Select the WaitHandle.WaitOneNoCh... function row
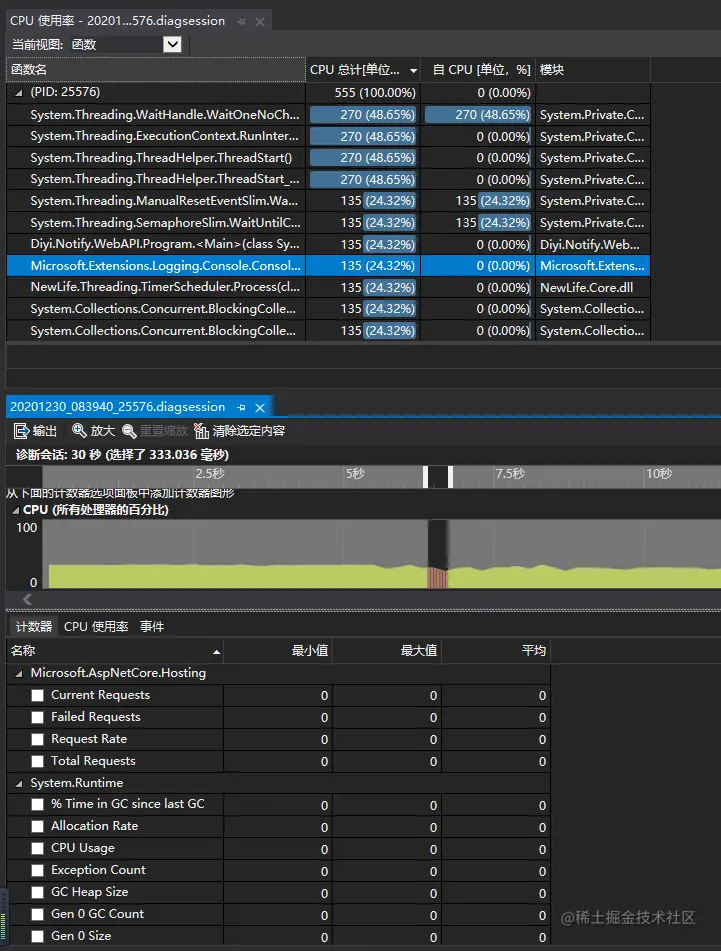This screenshot has height=951, width=721. (328, 115)
